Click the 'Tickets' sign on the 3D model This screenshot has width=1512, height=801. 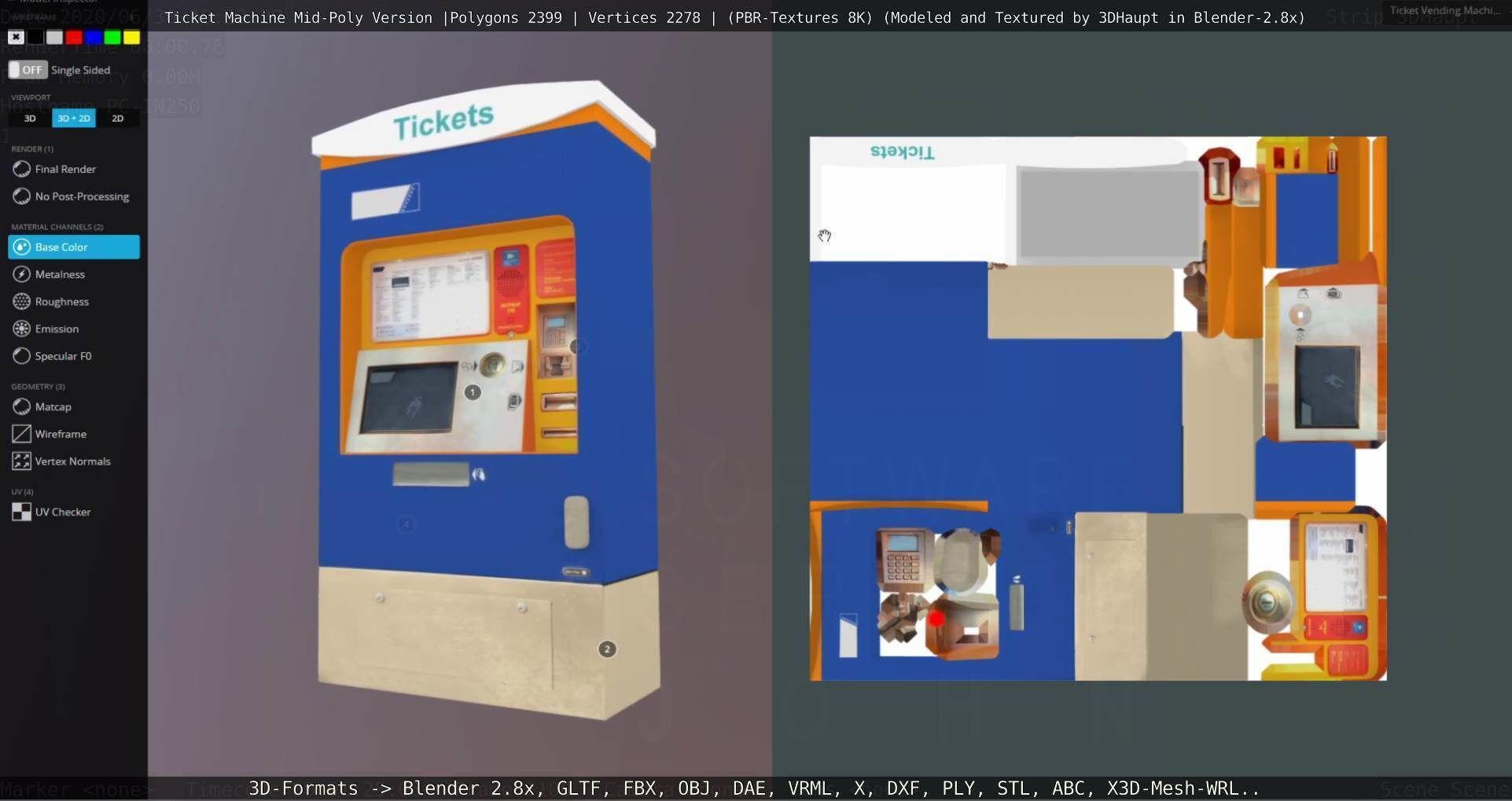[443, 122]
